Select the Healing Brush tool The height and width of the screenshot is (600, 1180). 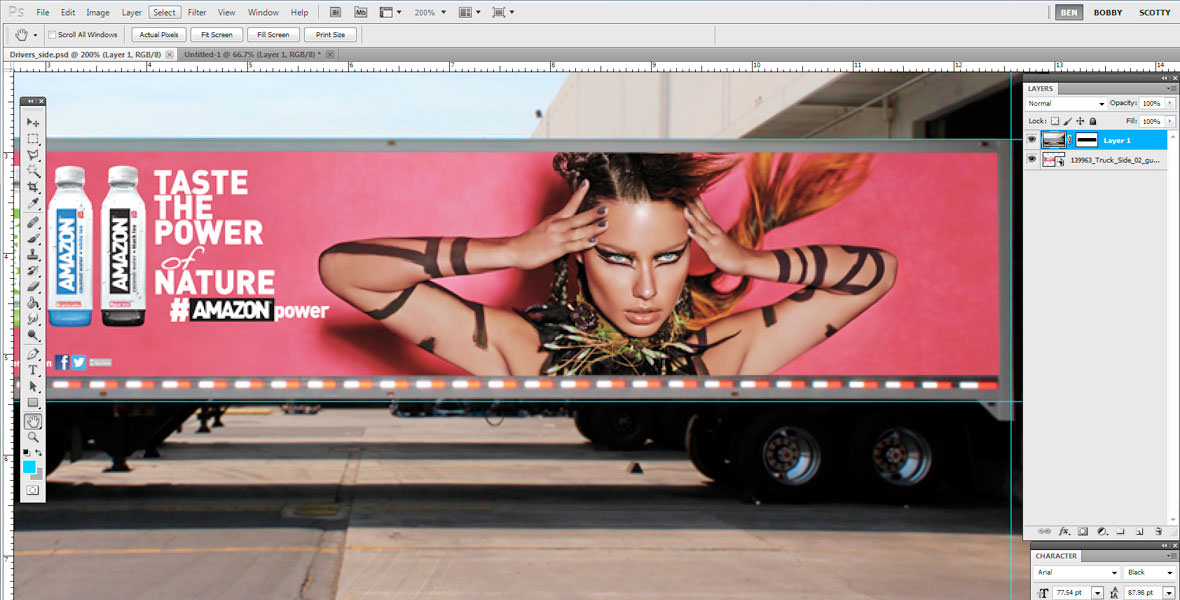click(33, 223)
